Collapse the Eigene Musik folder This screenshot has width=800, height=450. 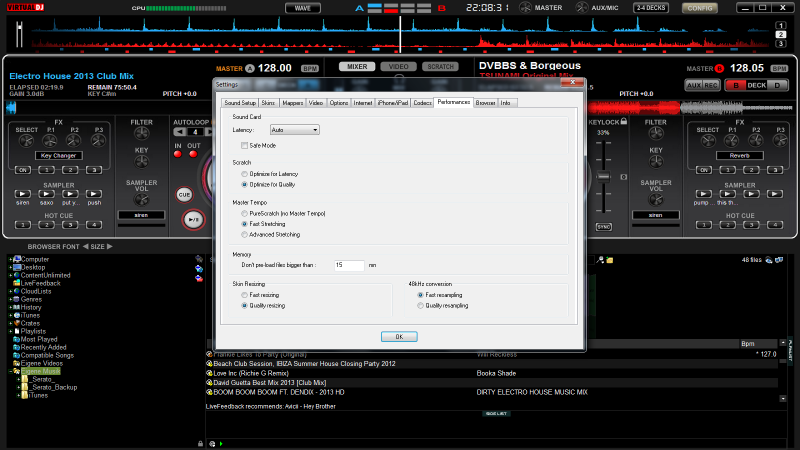(11, 371)
